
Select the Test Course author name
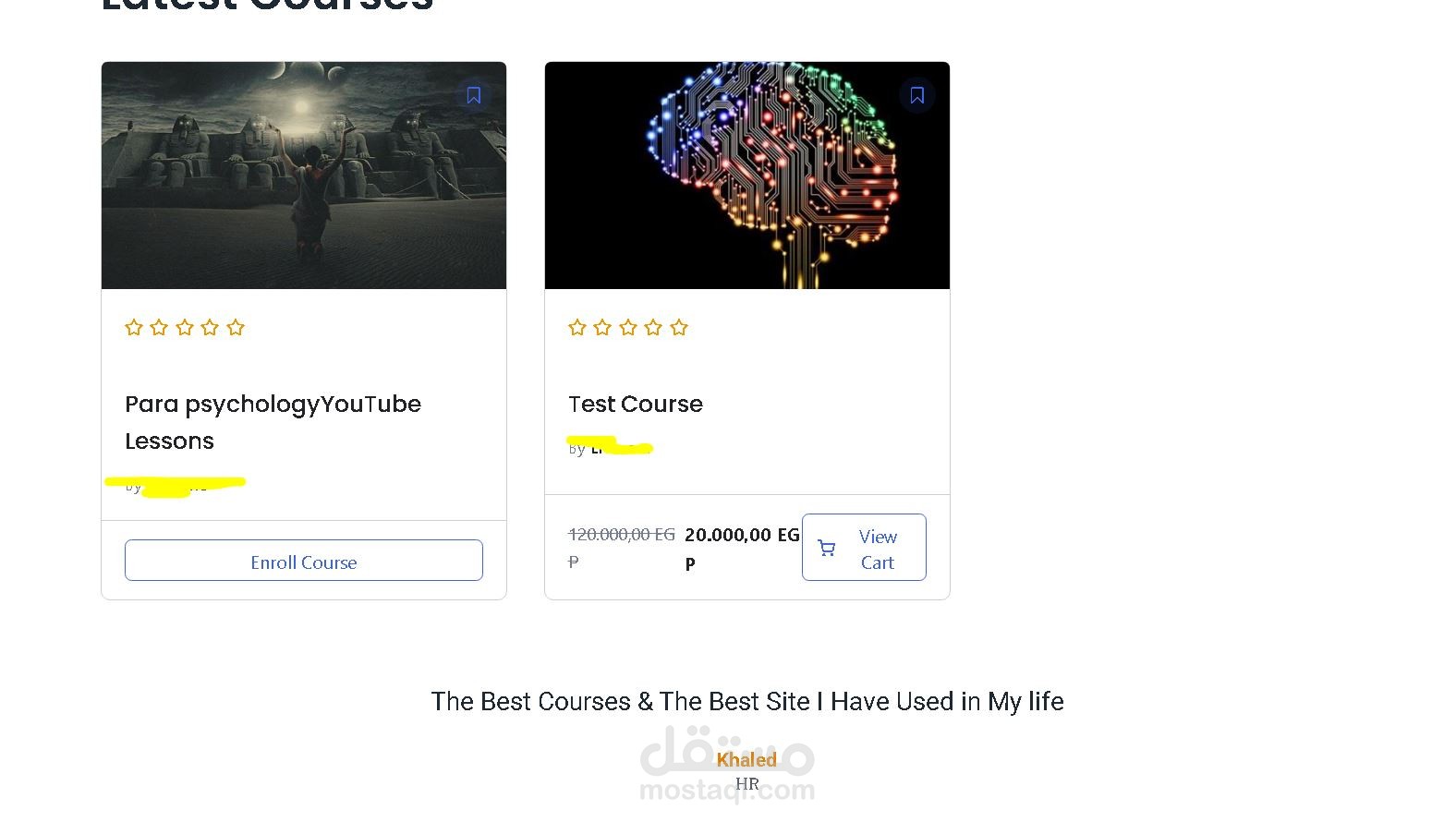[x=622, y=449]
